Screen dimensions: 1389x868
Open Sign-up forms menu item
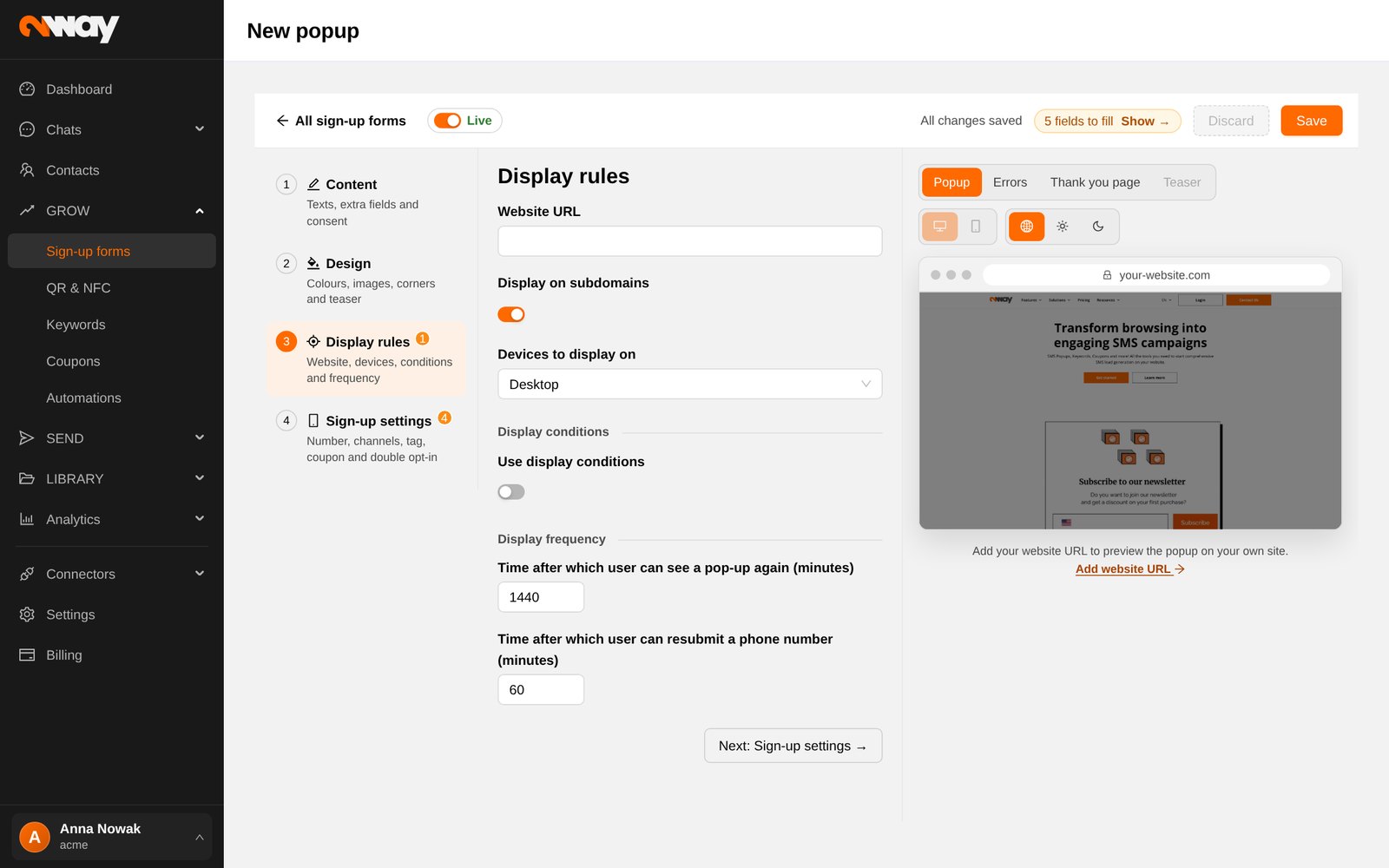pos(112,251)
